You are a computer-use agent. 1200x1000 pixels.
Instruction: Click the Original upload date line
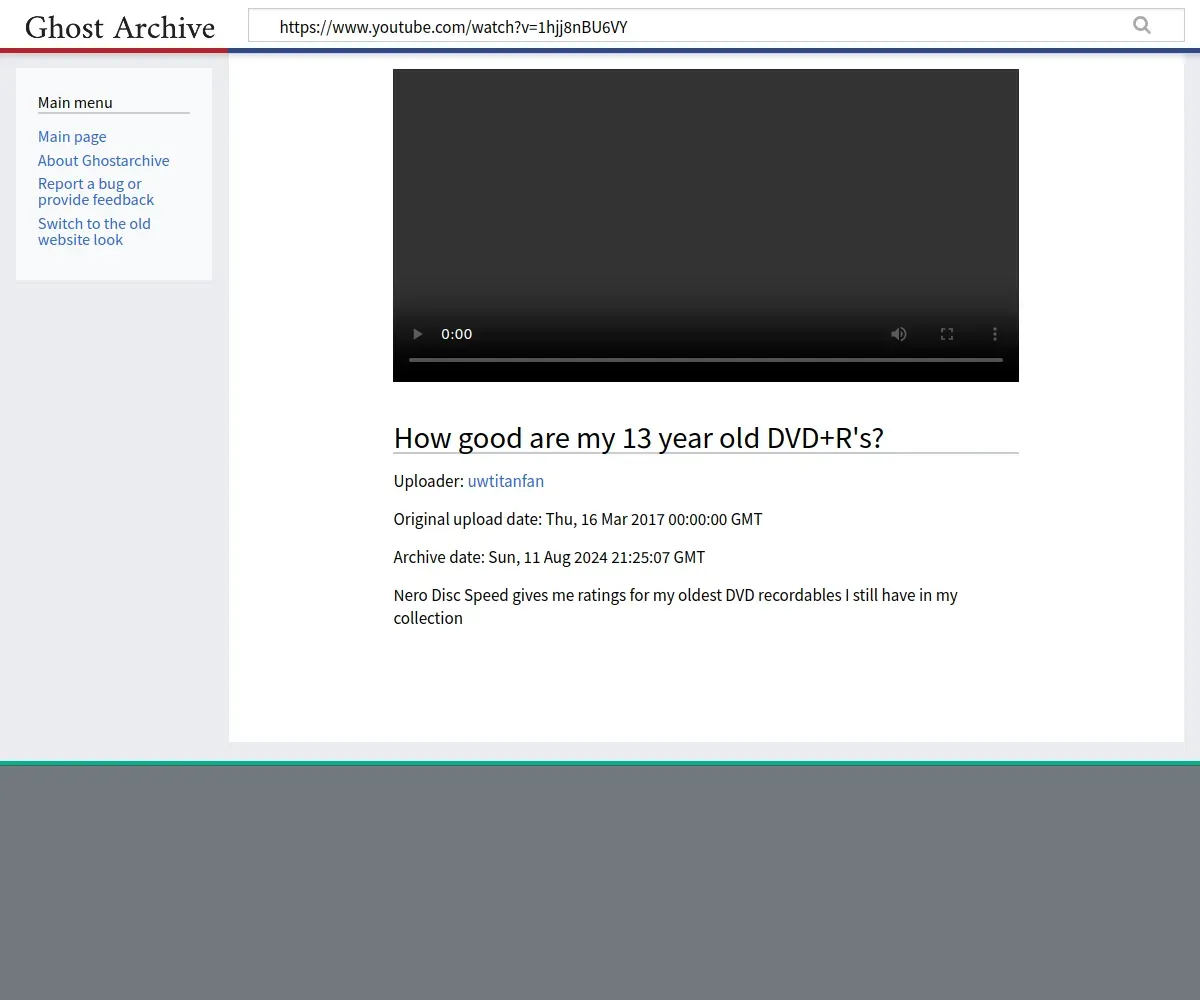click(578, 519)
